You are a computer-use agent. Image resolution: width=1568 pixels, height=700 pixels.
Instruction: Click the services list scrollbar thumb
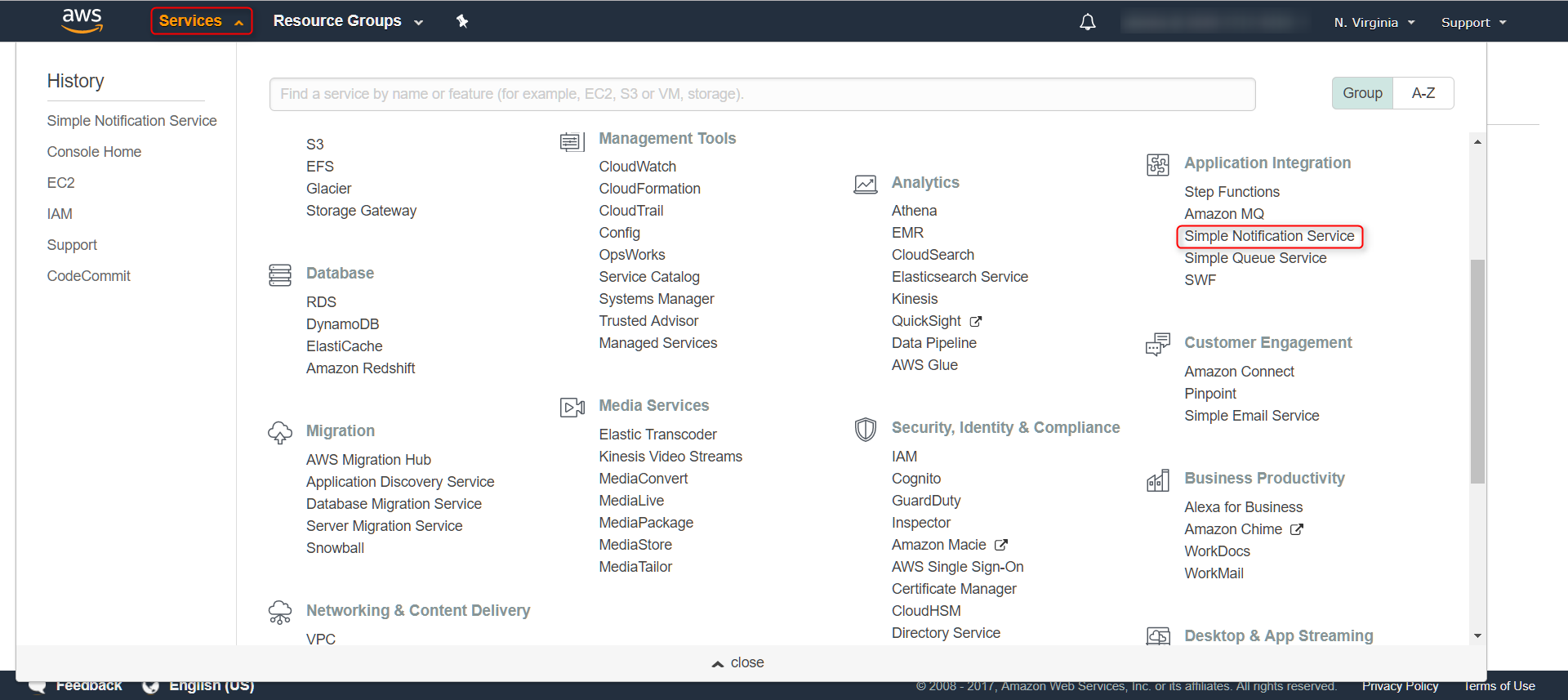[x=1477, y=372]
